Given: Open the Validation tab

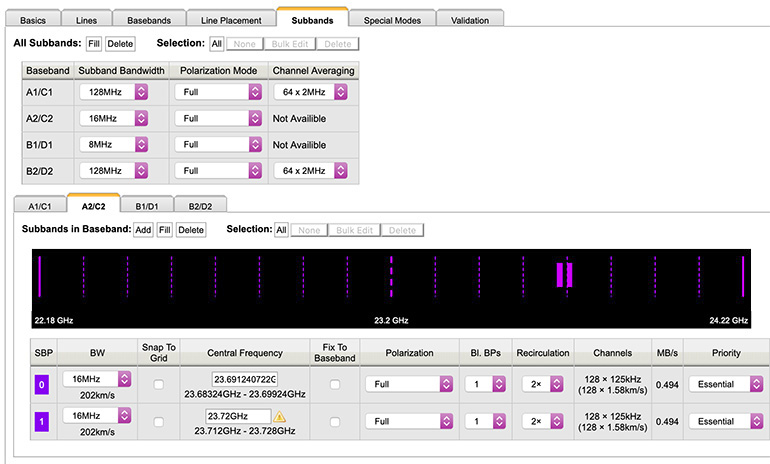Looking at the screenshot, I should coord(470,20).
